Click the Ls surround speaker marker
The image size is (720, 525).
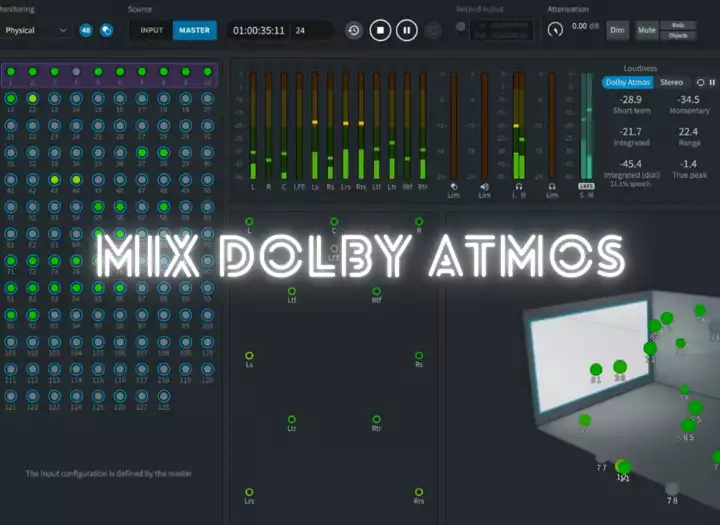tap(249, 356)
